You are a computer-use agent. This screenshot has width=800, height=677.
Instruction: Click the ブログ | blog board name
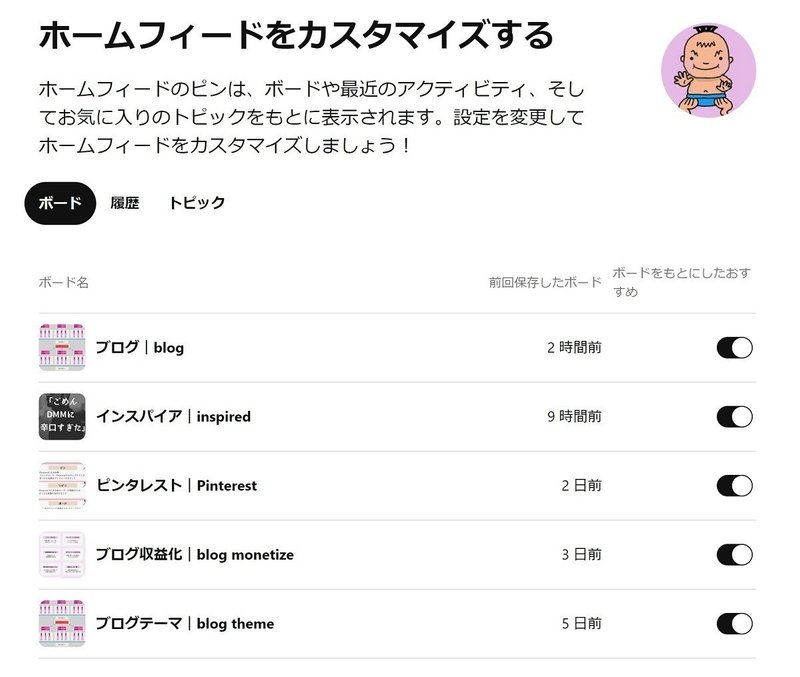(140, 348)
